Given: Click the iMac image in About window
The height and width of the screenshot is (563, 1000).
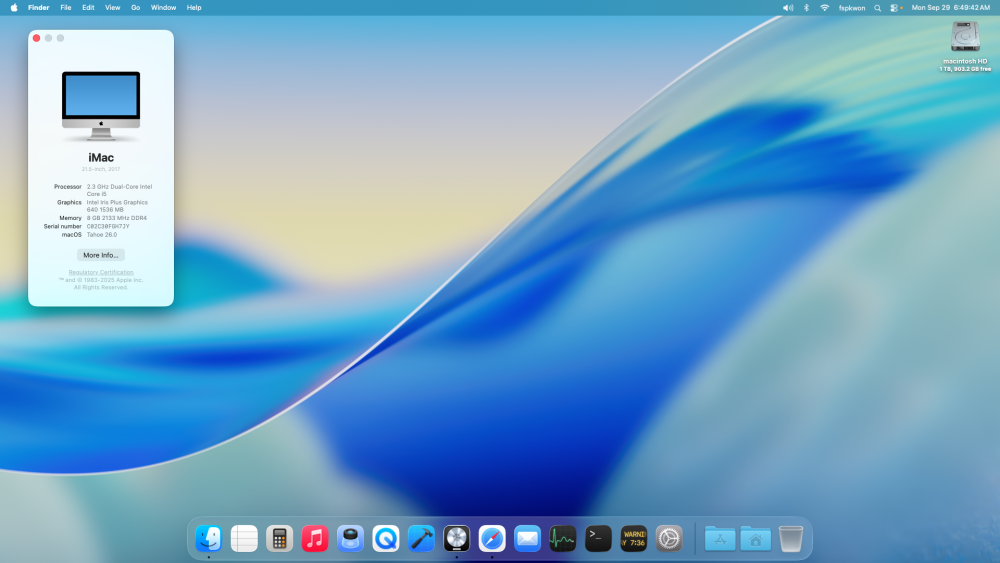Looking at the screenshot, I should coord(101,106).
